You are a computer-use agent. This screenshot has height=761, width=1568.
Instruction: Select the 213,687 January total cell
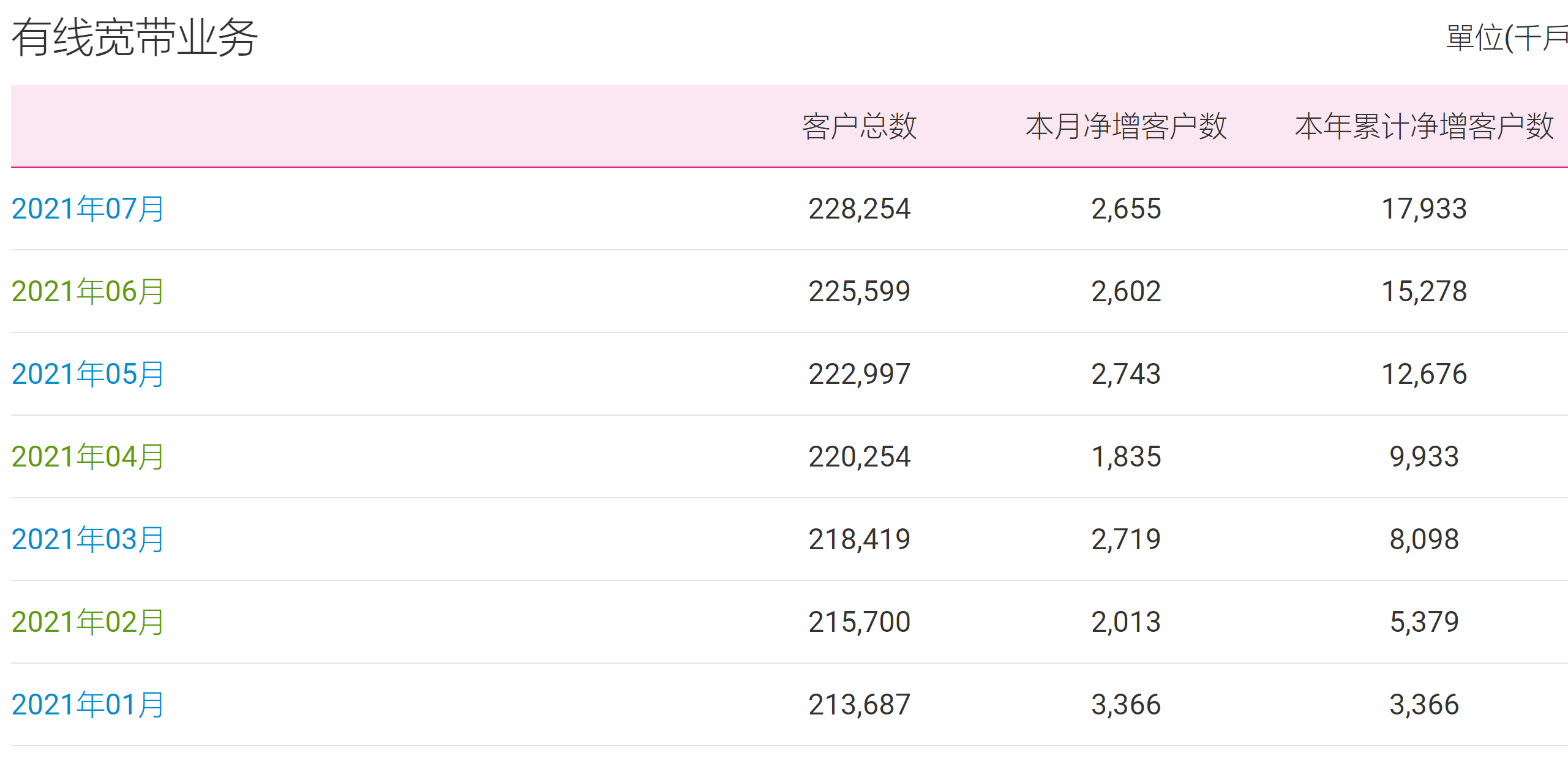click(x=859, y=705)
